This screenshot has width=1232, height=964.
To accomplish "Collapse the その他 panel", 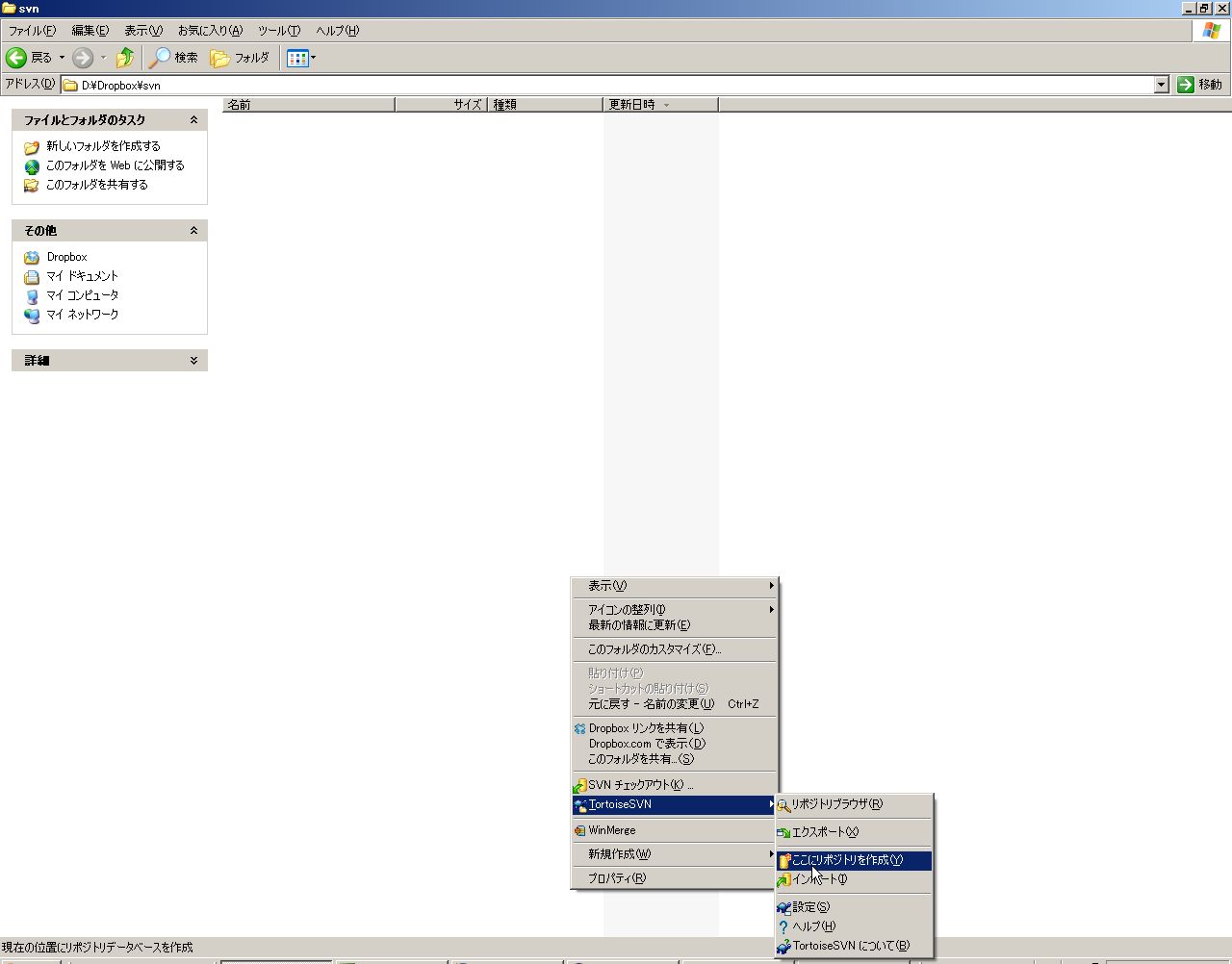I will click(x=193, y=231).
